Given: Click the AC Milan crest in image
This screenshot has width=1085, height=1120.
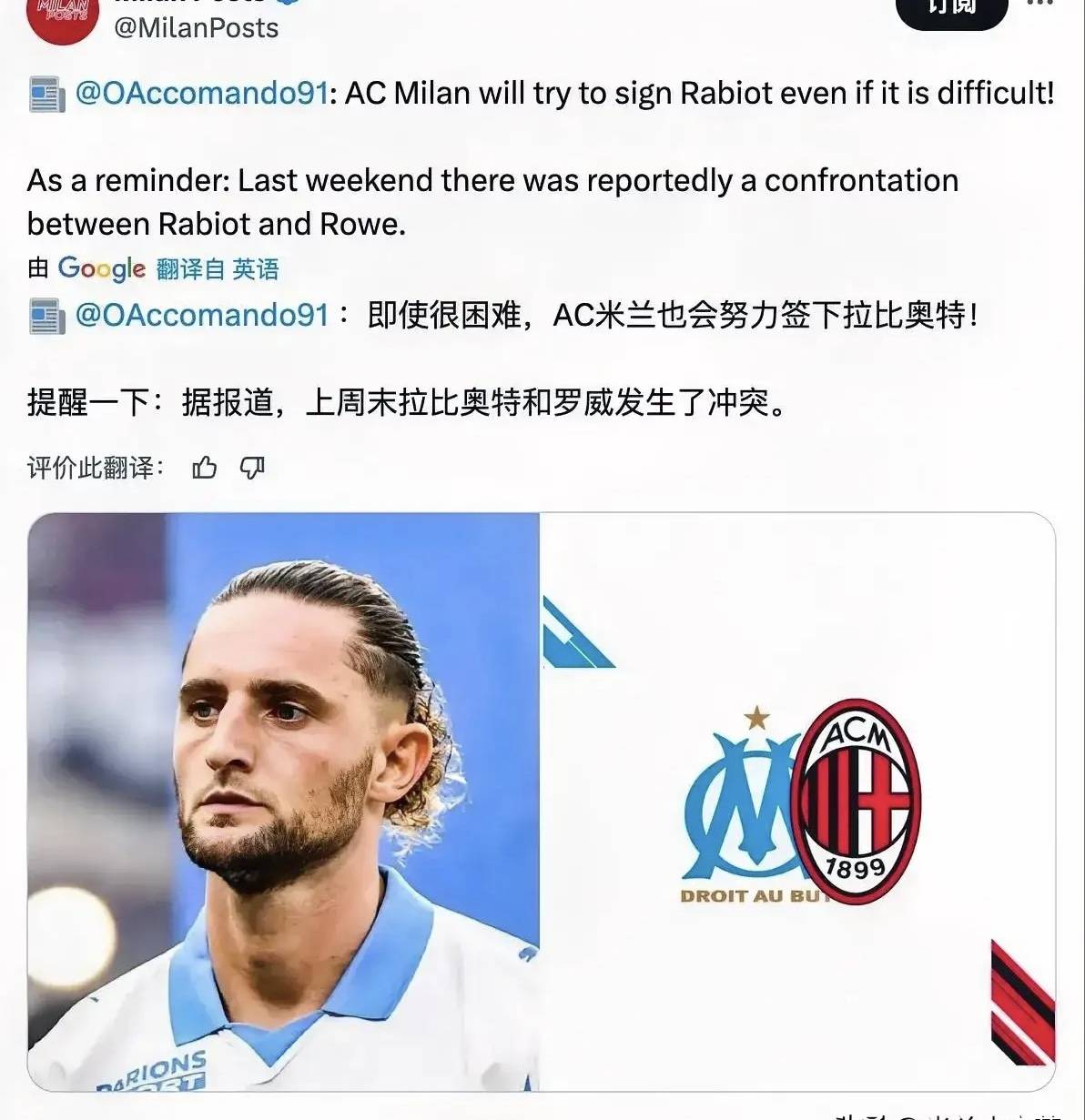Looking at the screenshot, I should point(855,802).
